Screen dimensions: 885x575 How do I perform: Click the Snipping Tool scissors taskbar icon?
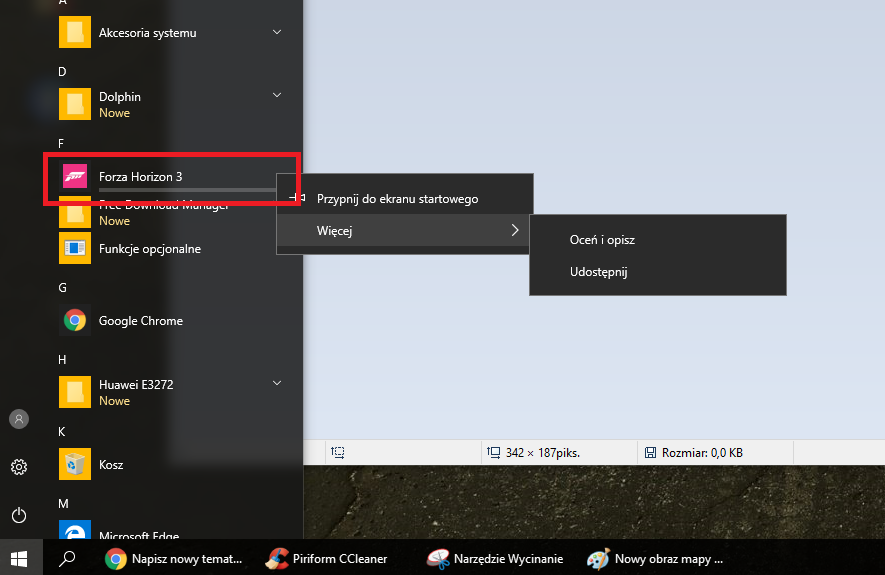pos(437,559)
